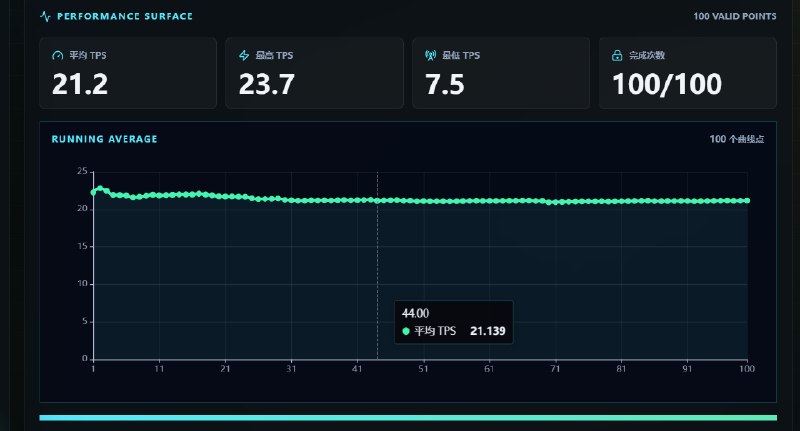Open the lowest TPS 7.5 card
The image size is (800, 431).
pyautogui.click(x=501, y=72)
